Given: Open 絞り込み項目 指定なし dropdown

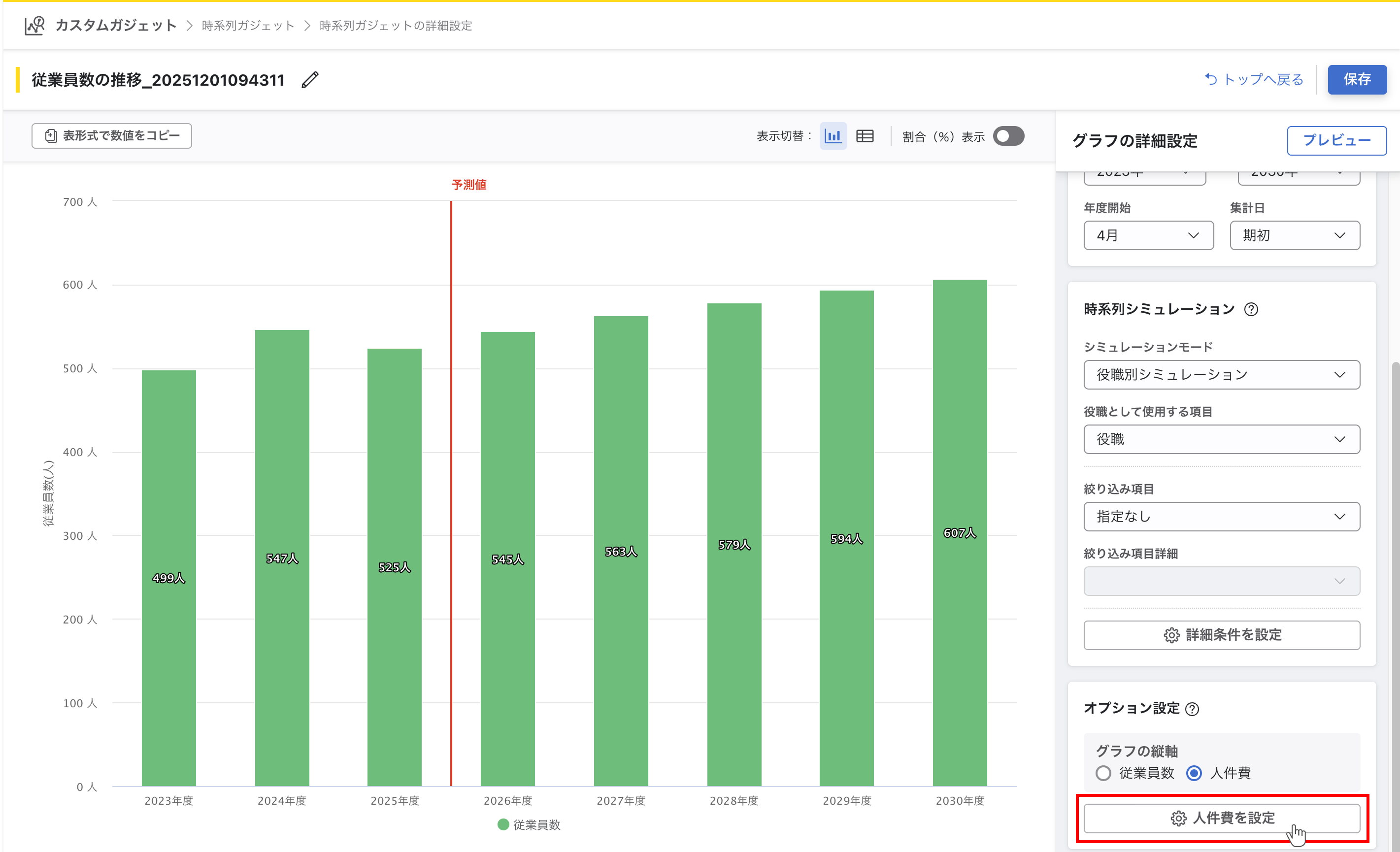Looking at the screenshot, I should [1221, 516].
